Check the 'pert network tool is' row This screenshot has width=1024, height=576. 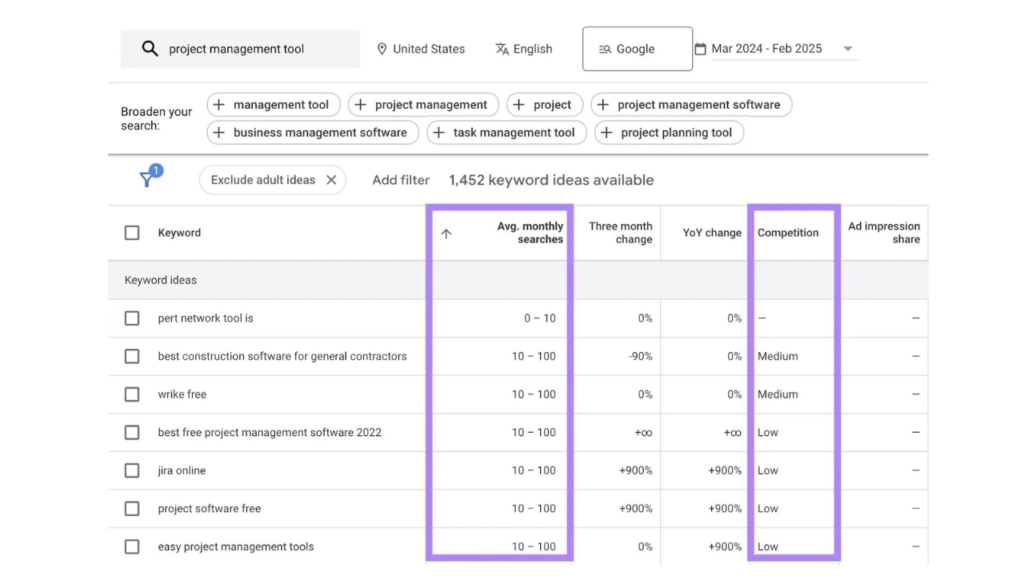point(132,318)
